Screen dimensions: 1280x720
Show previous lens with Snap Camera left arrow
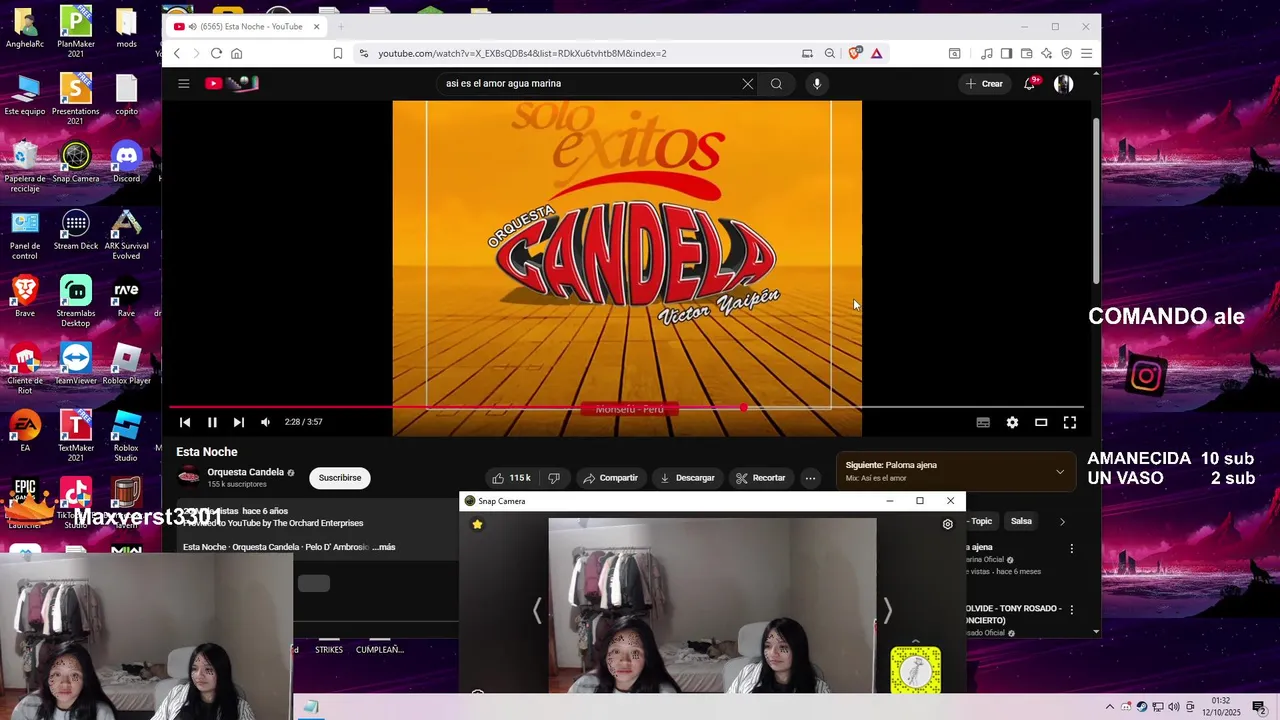point(537,610)
